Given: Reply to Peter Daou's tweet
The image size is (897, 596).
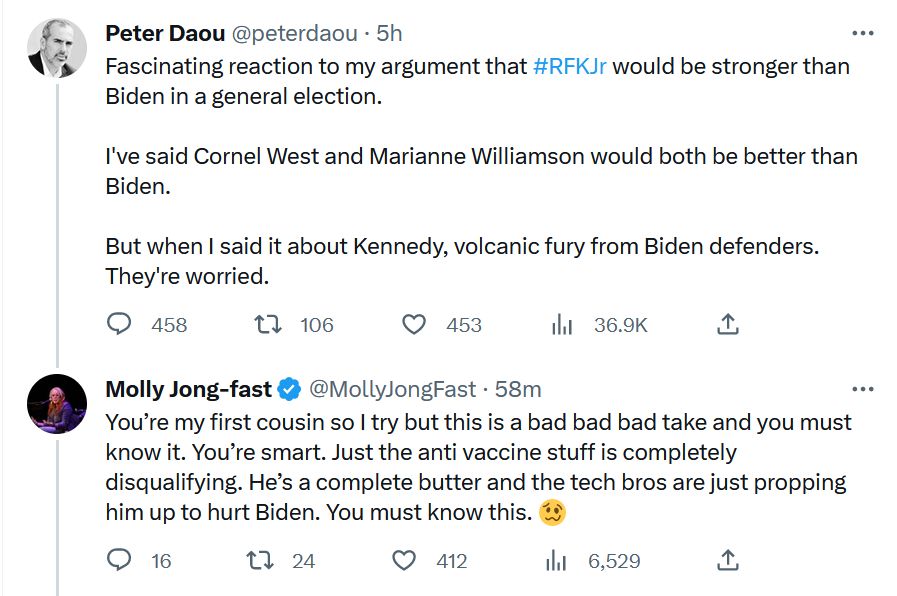Looking at the screenshot, I should pyautogui.click(x=120, y=324).
